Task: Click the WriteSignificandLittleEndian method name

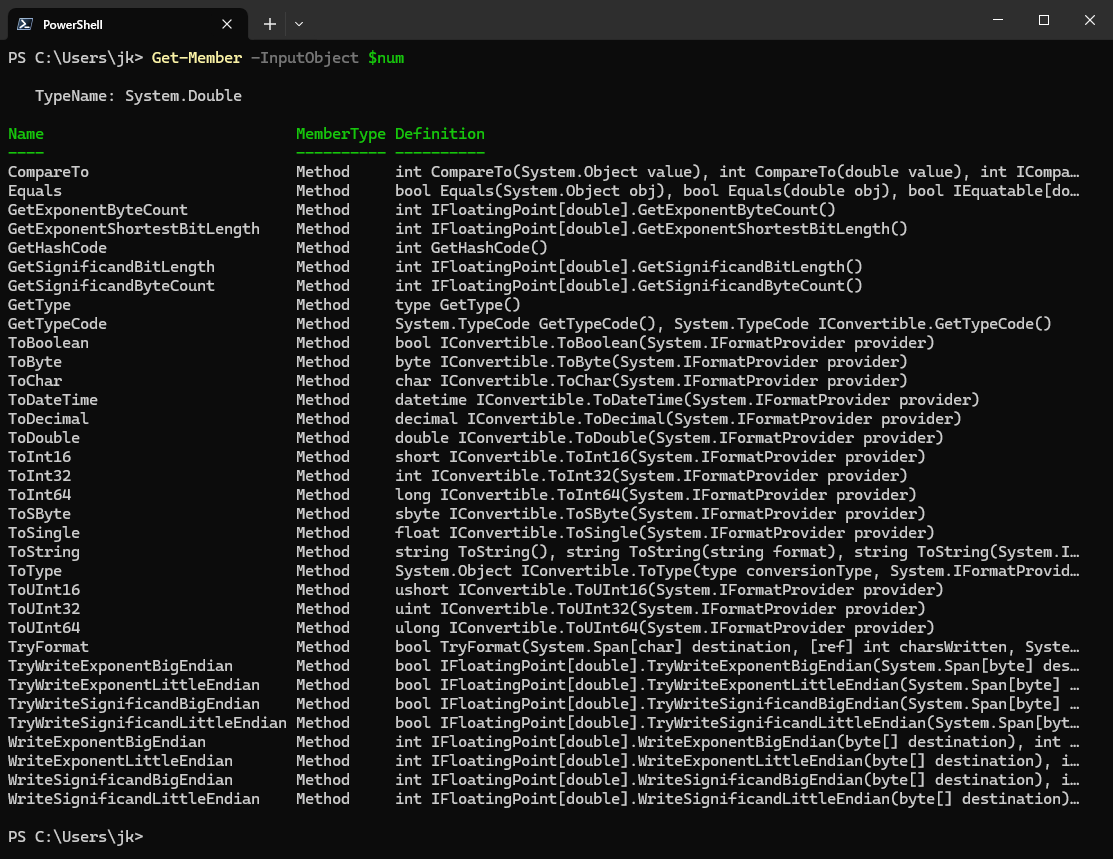Action: pos(133,799)
